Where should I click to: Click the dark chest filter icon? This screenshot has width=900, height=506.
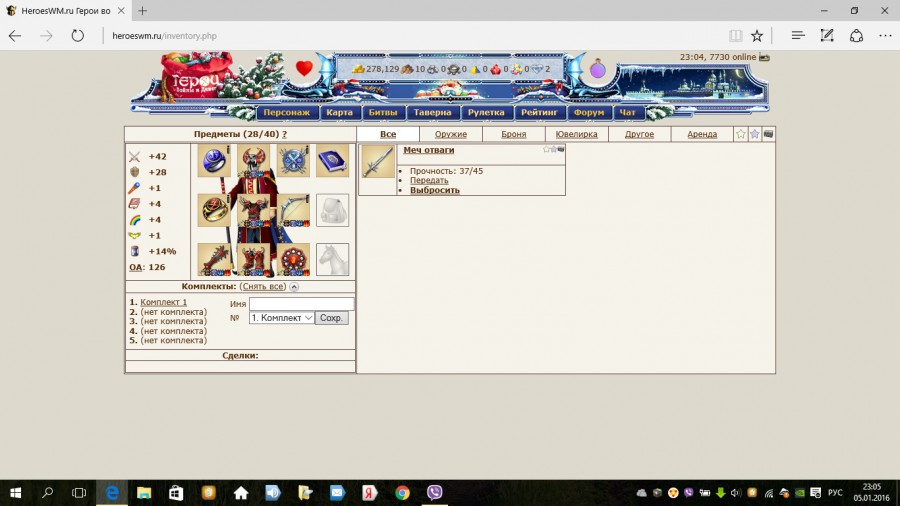768,134
